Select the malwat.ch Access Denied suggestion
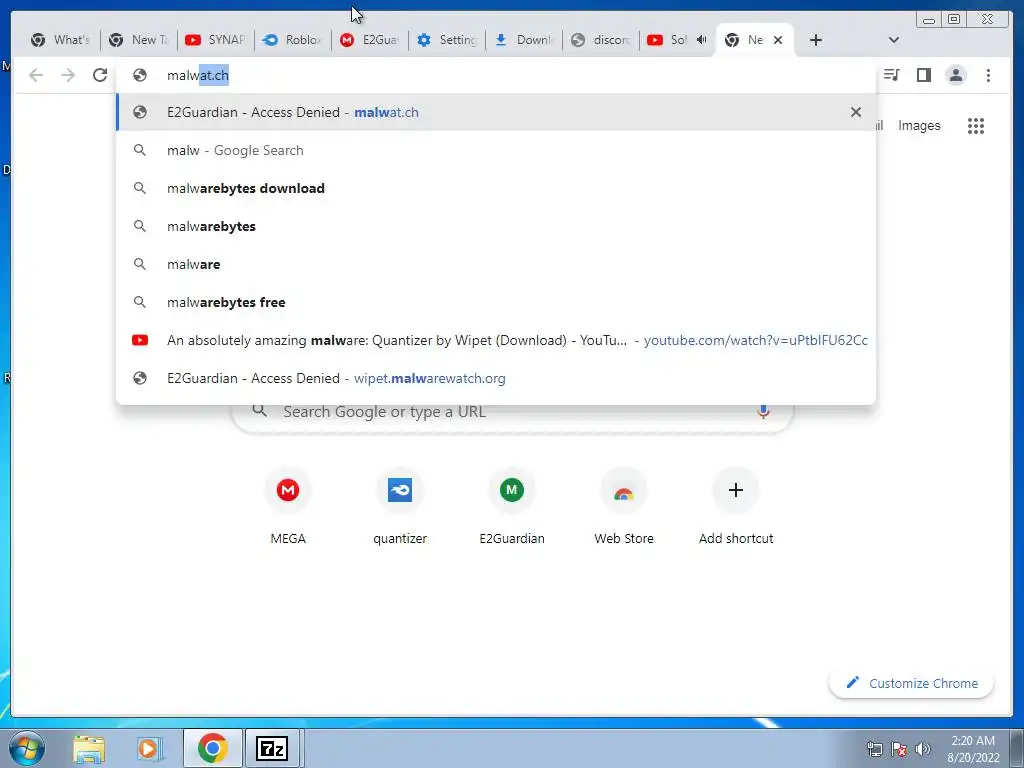The height and width of the screenshot is (768, 1024). (496, 112)
